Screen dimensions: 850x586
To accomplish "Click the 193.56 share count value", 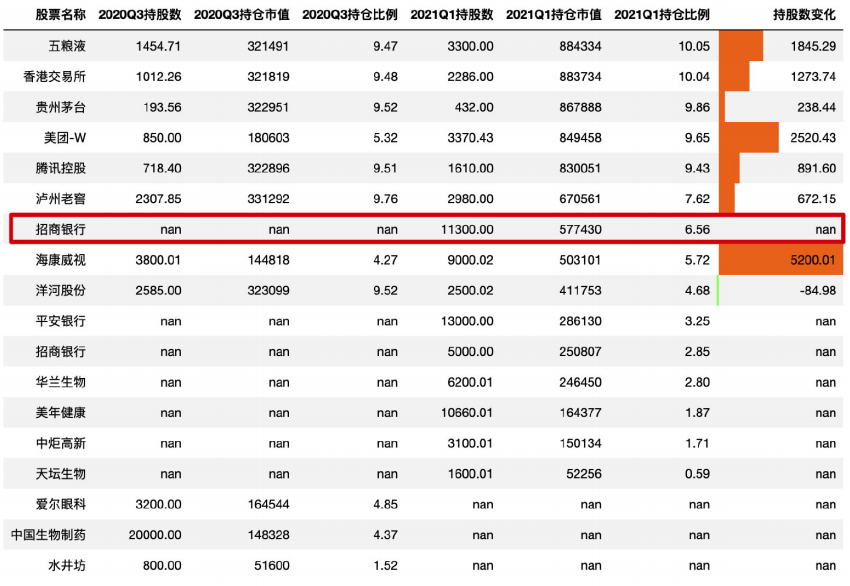I will 162,107.
